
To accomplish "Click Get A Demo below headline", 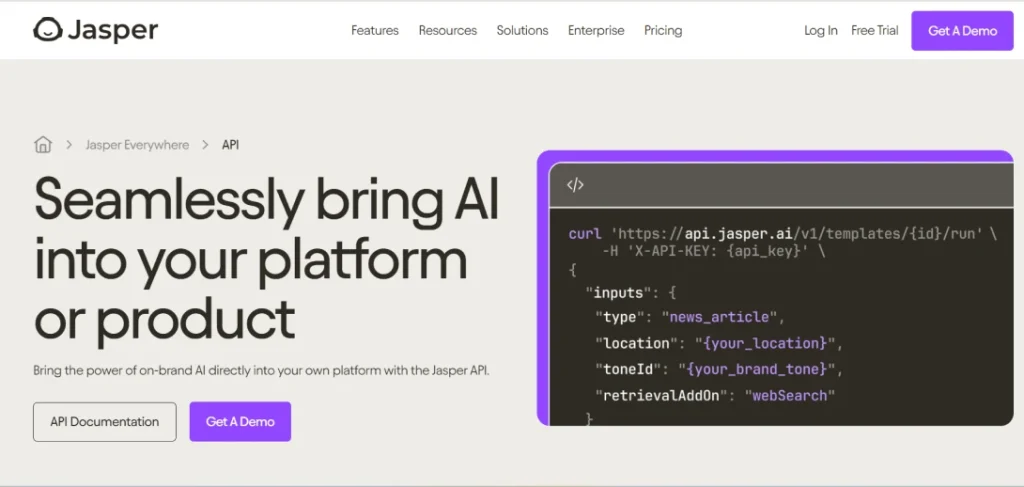I will [240, 422].
